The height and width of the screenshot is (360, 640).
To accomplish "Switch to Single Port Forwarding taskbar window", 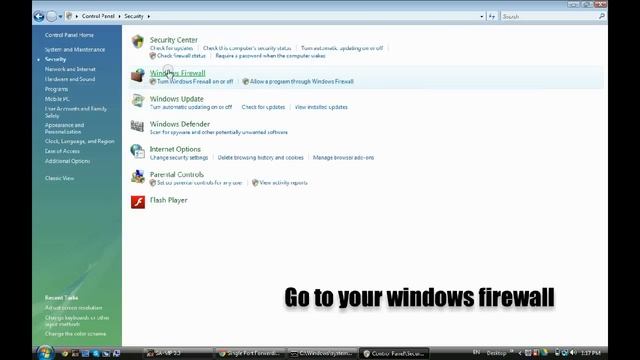I will [250, 353].
